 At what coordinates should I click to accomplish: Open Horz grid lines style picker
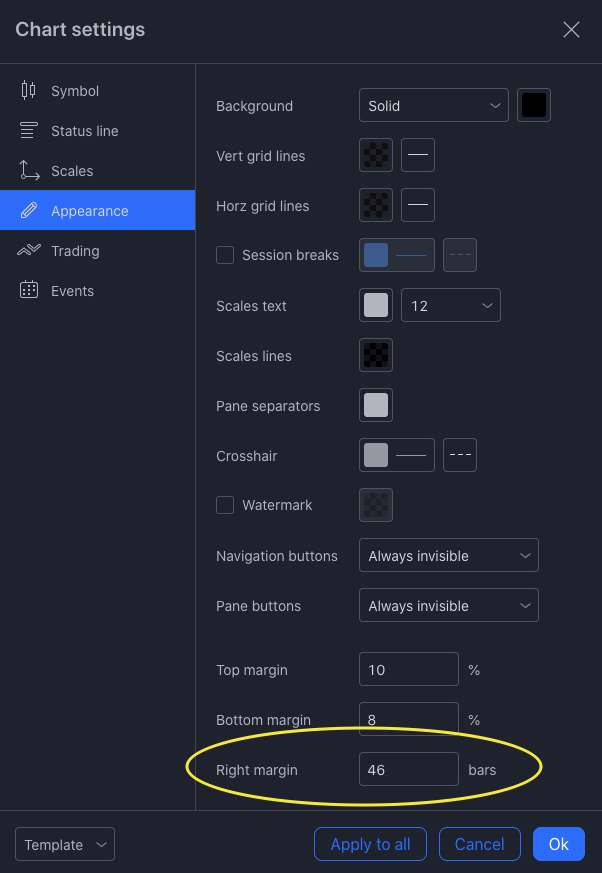coord(418,206)
